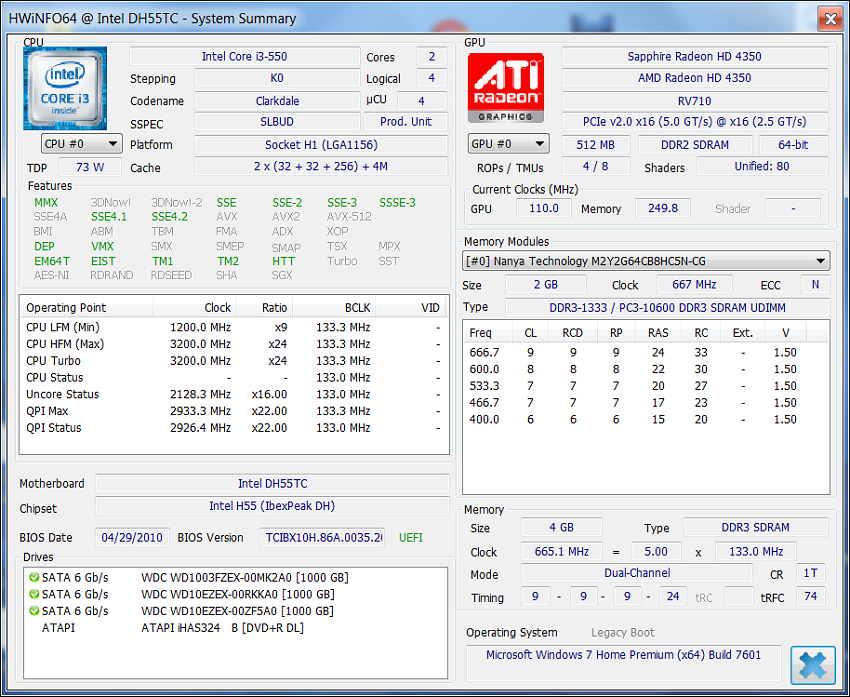
Task: Select the CPU HFM (Max) row
Action: (x=233, y=344)
